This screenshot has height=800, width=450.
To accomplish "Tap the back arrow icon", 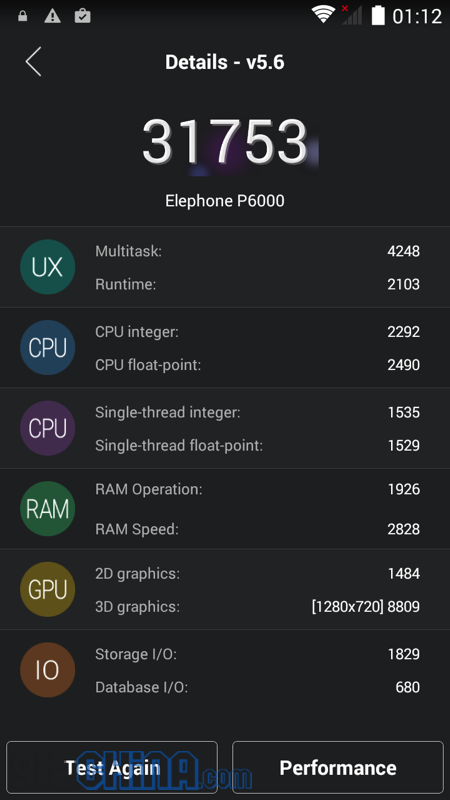I will pos(34,62).
